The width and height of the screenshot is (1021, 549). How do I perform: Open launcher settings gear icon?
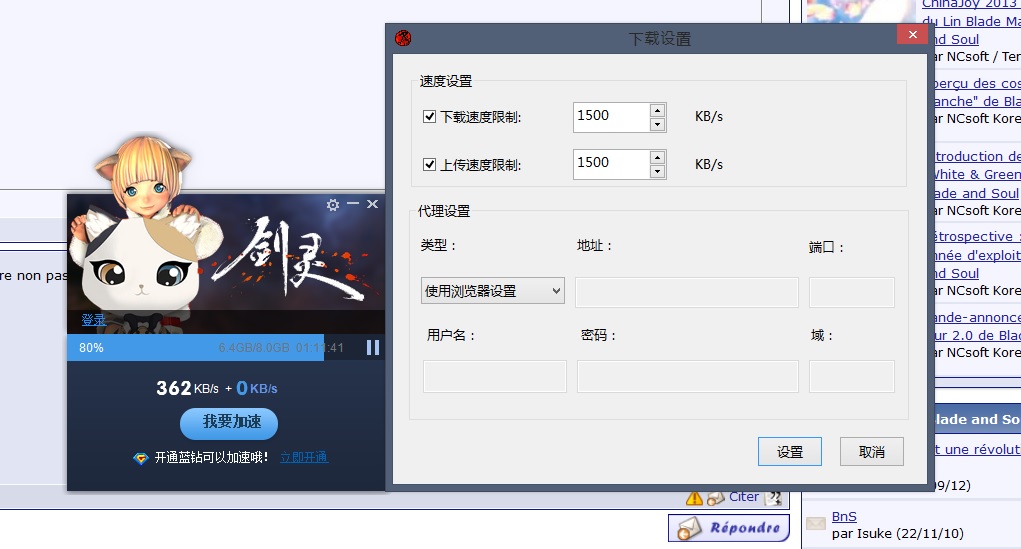point(333,204)
